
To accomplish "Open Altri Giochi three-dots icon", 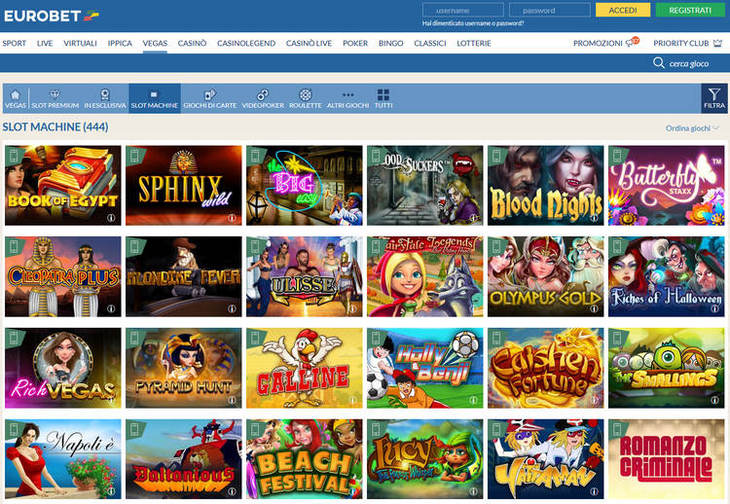I will pyautogui.click(x=348, y=94).
